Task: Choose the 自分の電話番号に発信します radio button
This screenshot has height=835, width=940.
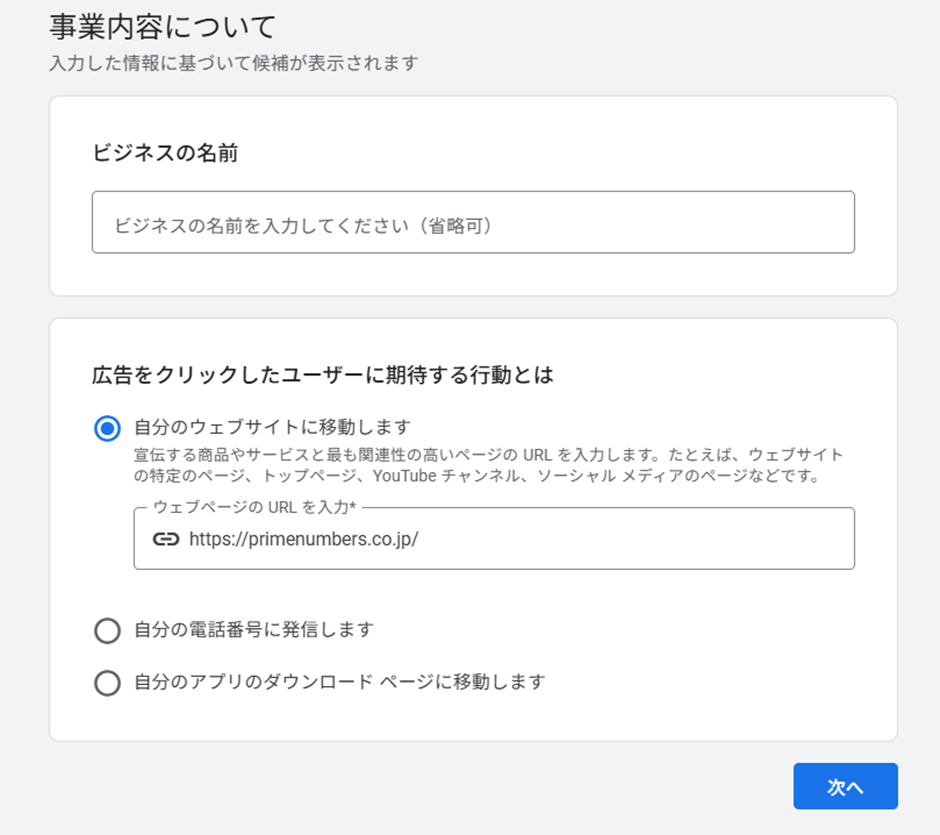Action: [x=107, y=630]
